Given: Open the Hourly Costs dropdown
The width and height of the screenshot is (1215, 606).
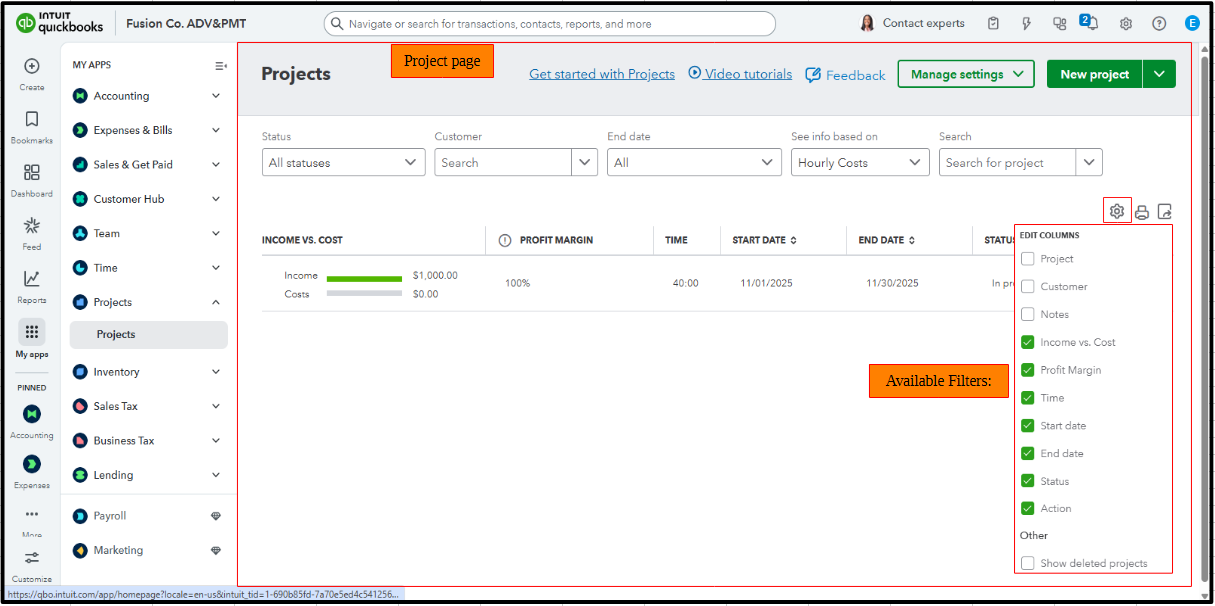Looking at the screenshot, I should tap(859, 163).
